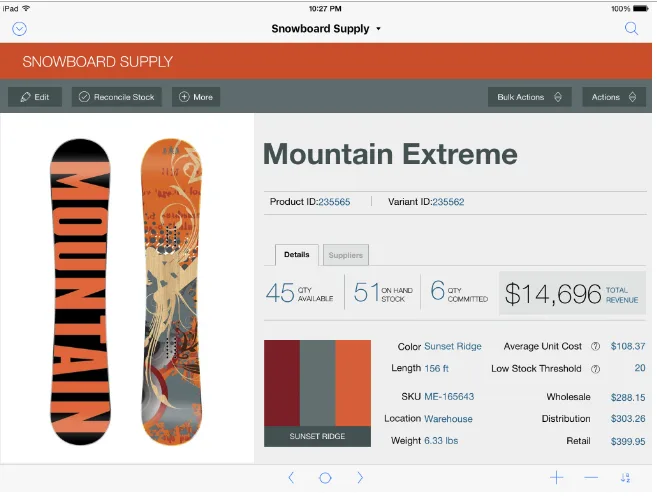Select the Sunset Ridge color swatch
This screenshot has width=657, height=498.
coord(317,393)
